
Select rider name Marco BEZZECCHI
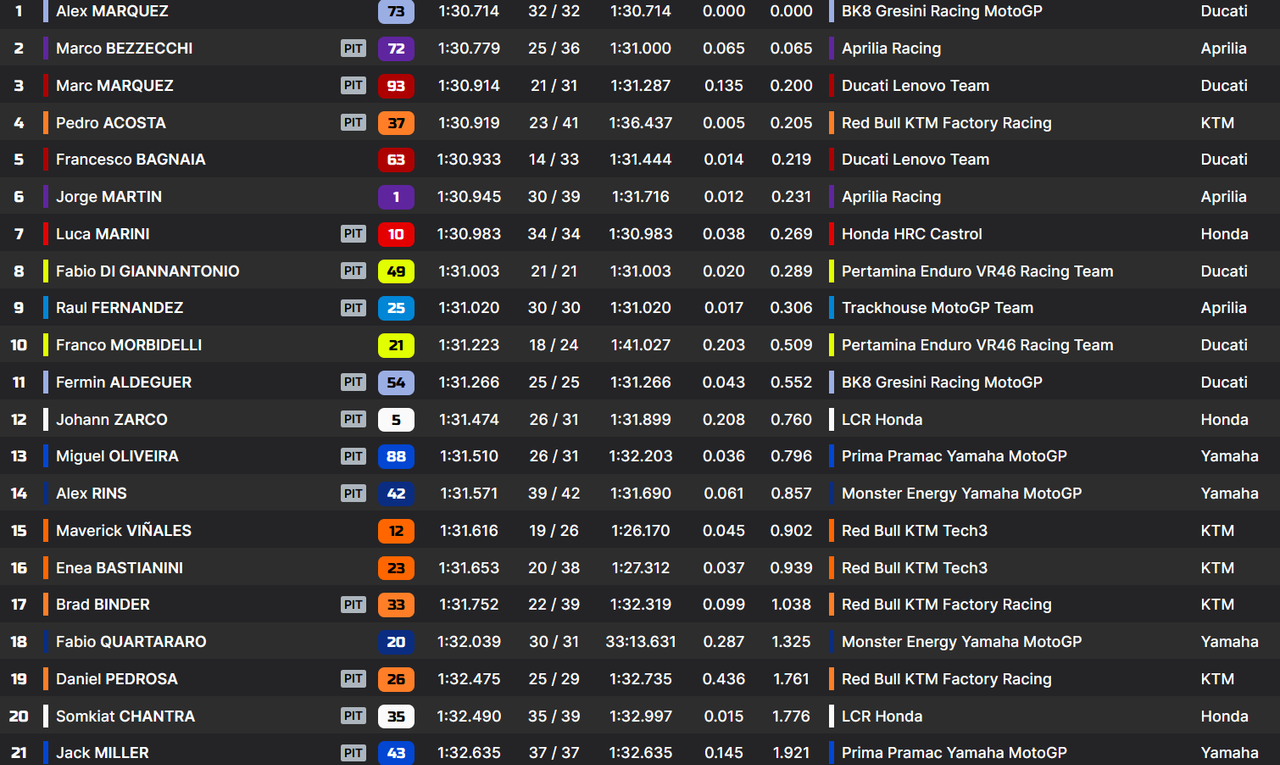124,48
